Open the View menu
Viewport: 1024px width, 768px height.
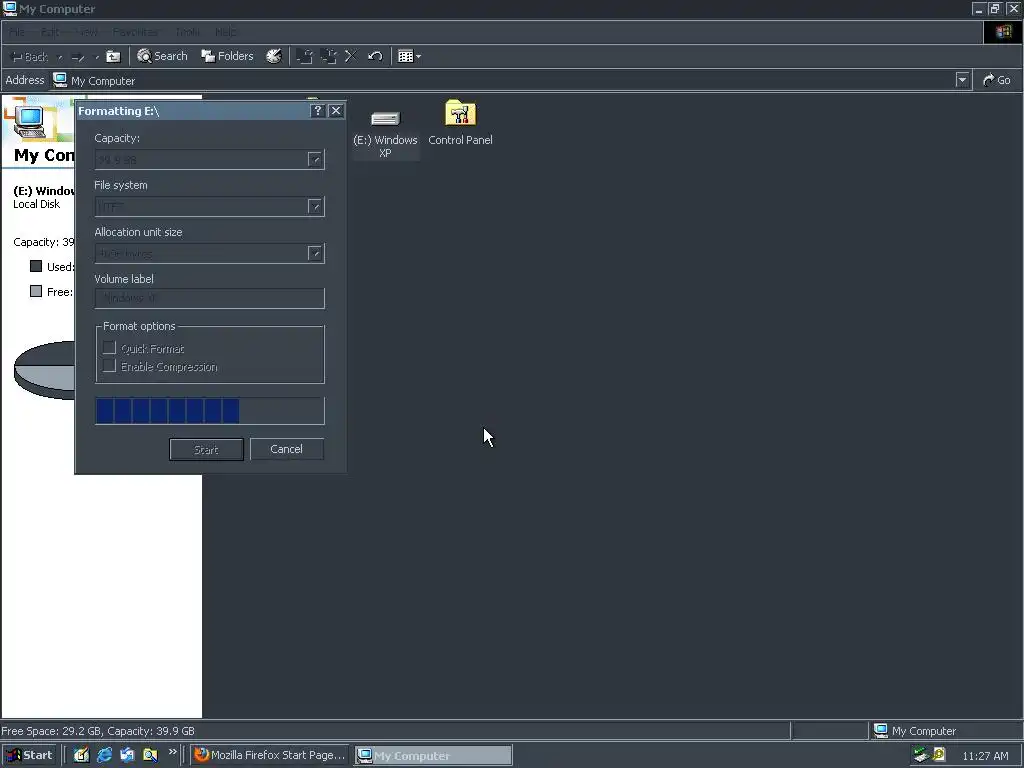point(86,32)
